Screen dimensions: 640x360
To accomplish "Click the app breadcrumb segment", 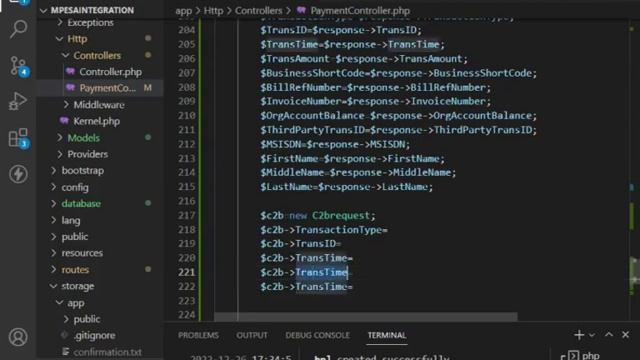I will [183, 11].
